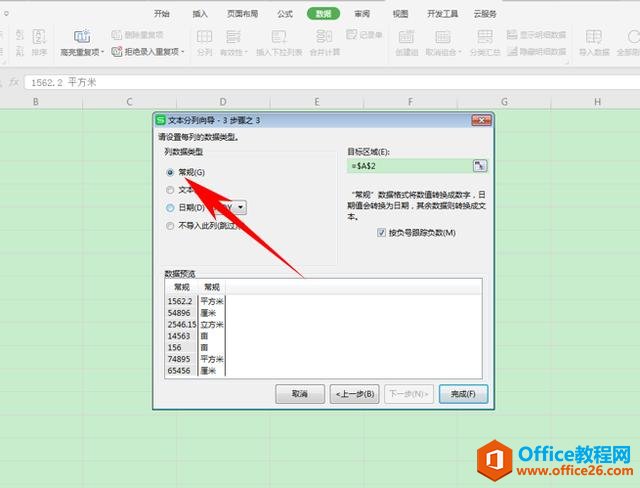Click the 分列 text to columns icon

click(204, 37)
